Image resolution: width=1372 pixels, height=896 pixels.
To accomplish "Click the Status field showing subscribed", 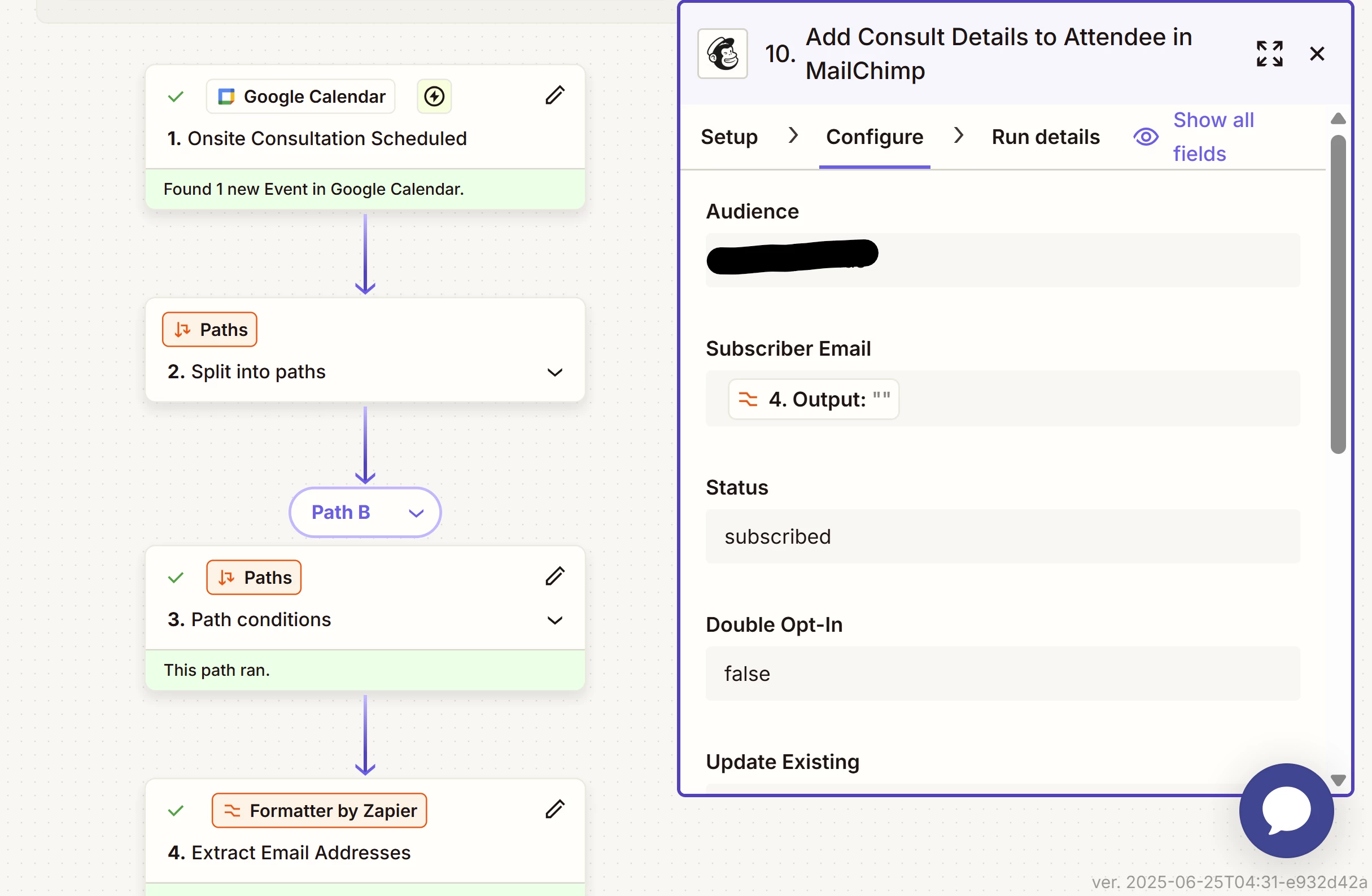I will [x=1002, y=536].
